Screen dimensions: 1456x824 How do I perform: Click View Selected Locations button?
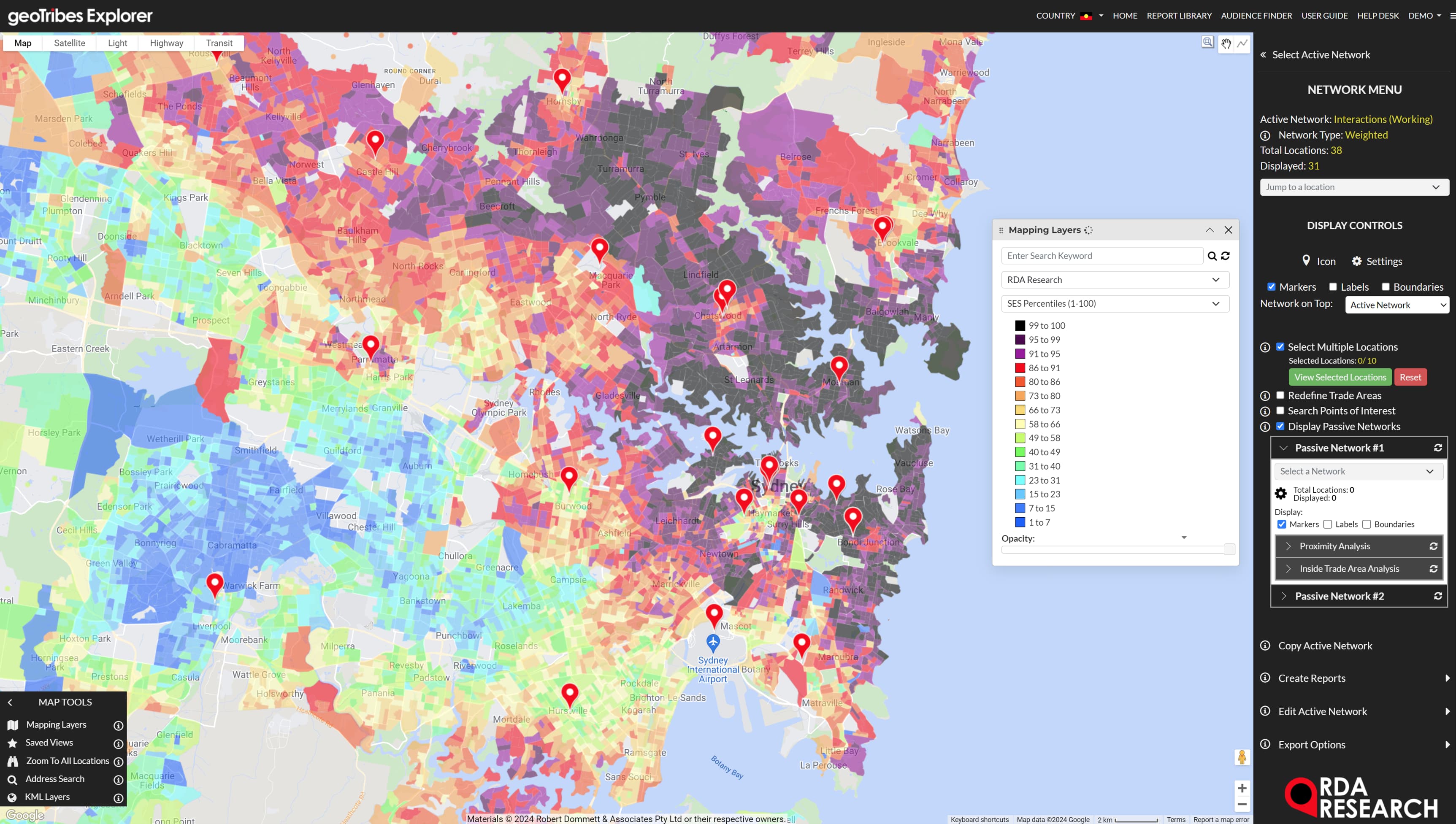pos(1340,377)
